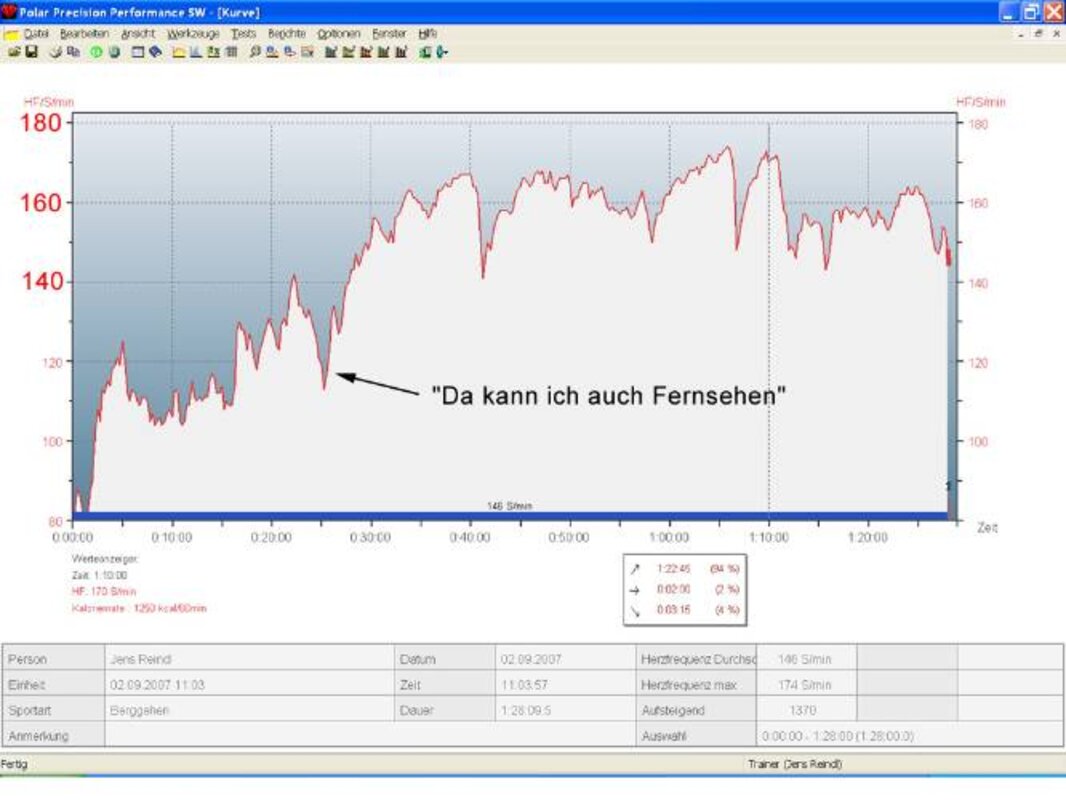This screenshot has height=800, width=1066.
Task: Click the first of the five chart icons
Action: (x=331, y=52)
